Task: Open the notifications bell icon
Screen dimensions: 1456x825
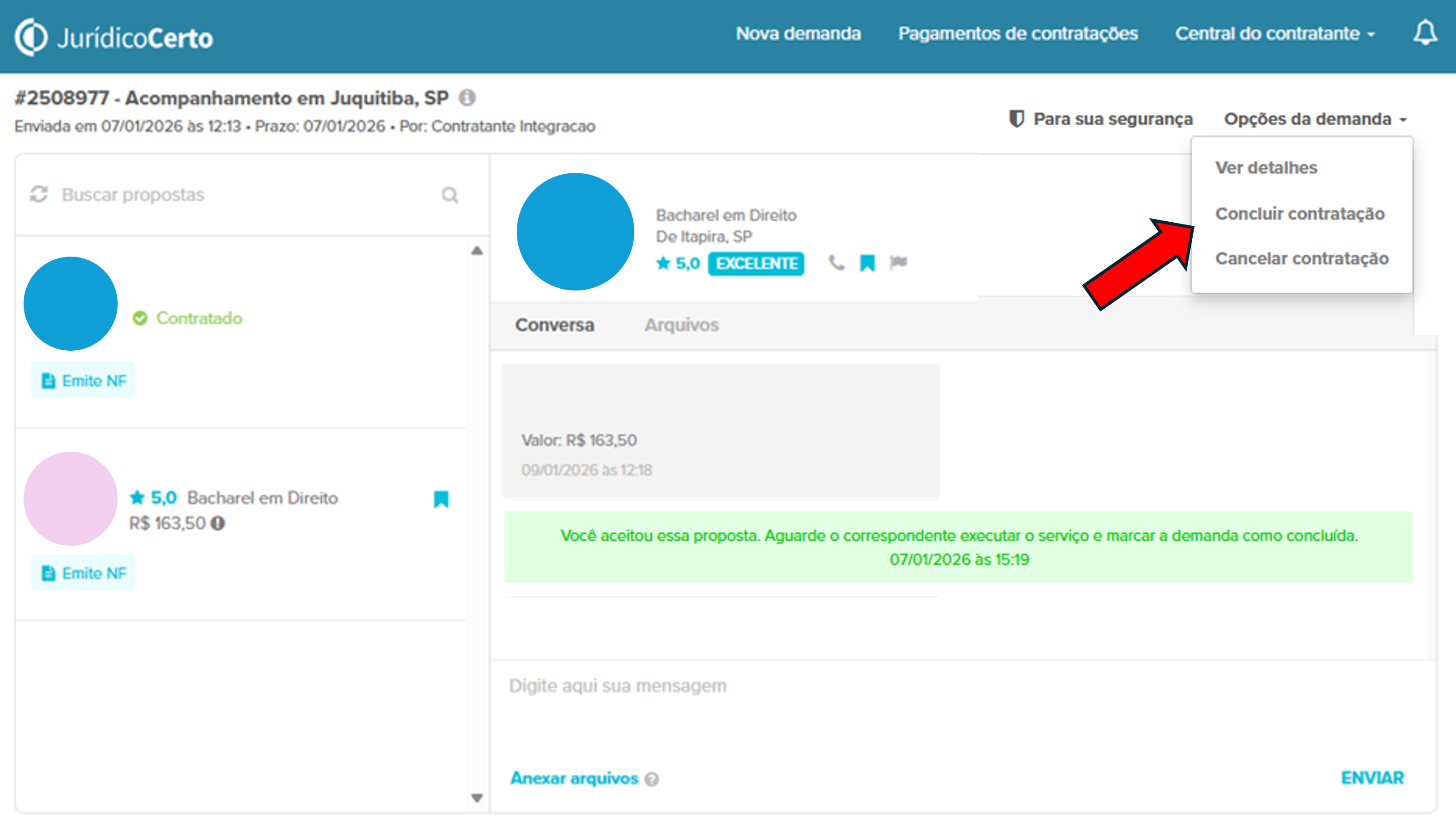Action: [1424, 33]
